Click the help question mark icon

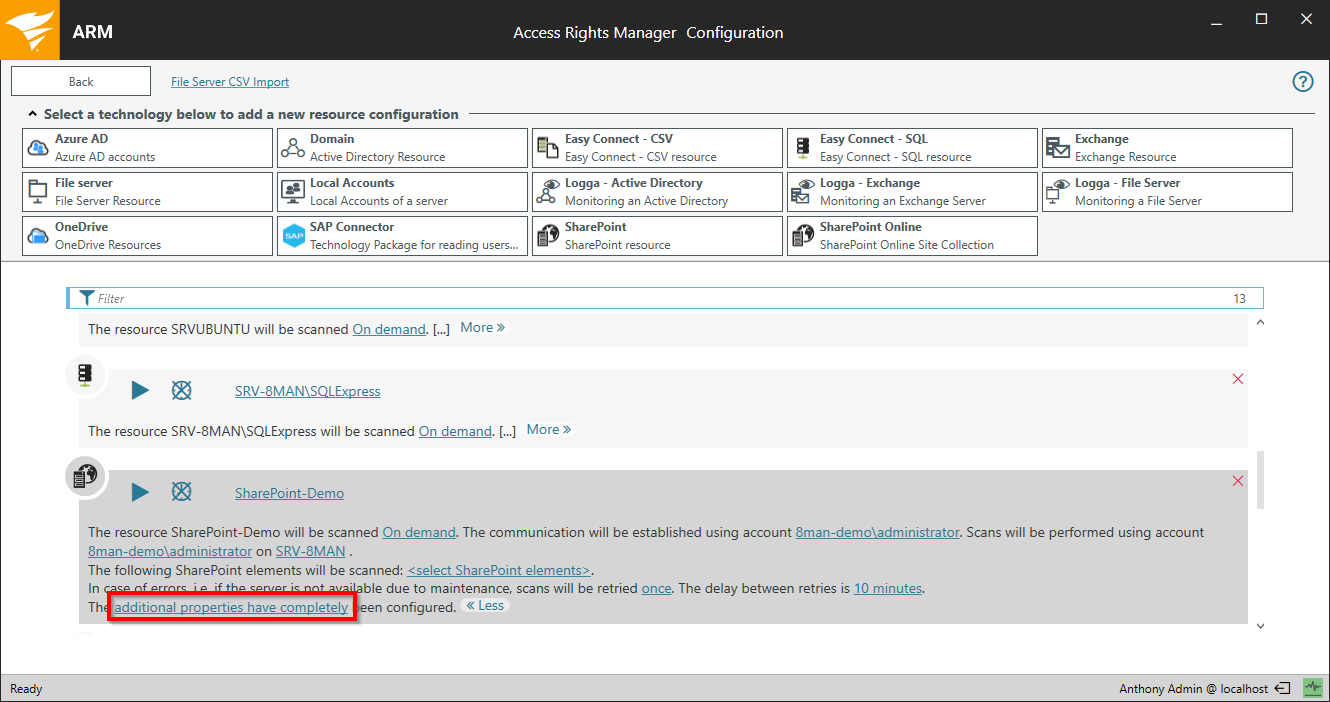(1302, 82)
